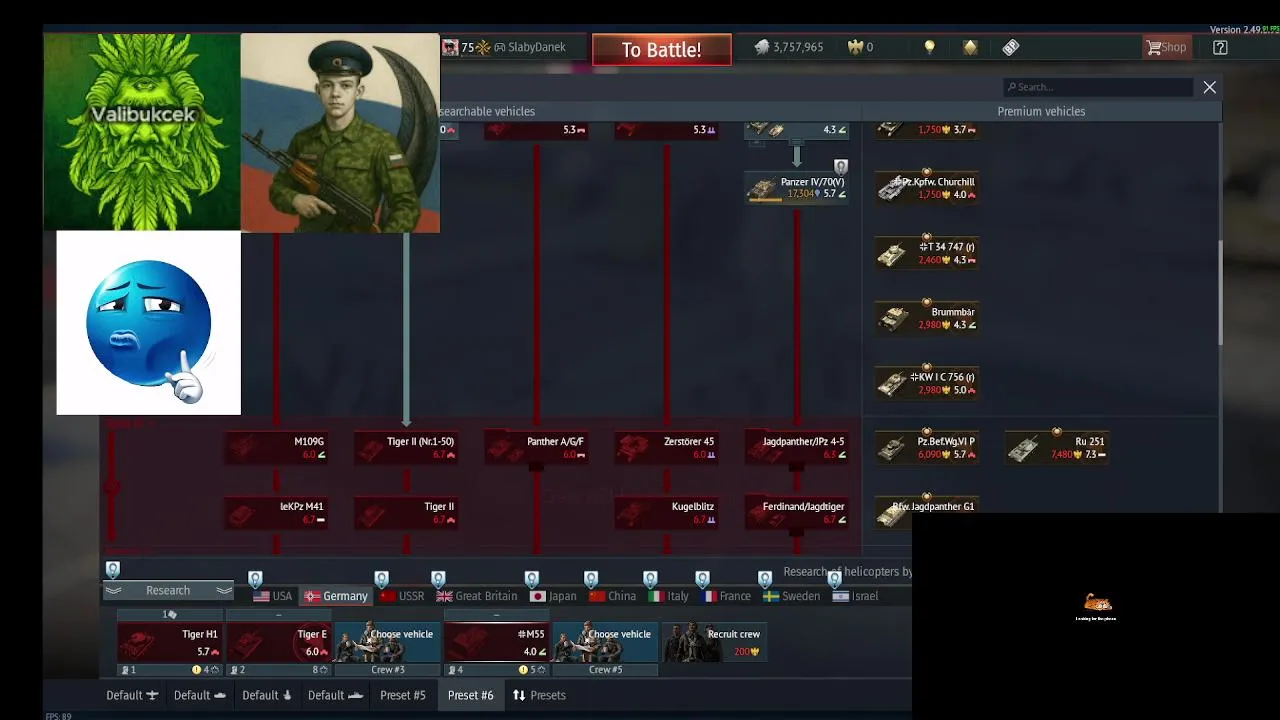This screenshot has height=720, width=1280.
Task: Select the locked M109G vehicle
Action: (276, 447)
